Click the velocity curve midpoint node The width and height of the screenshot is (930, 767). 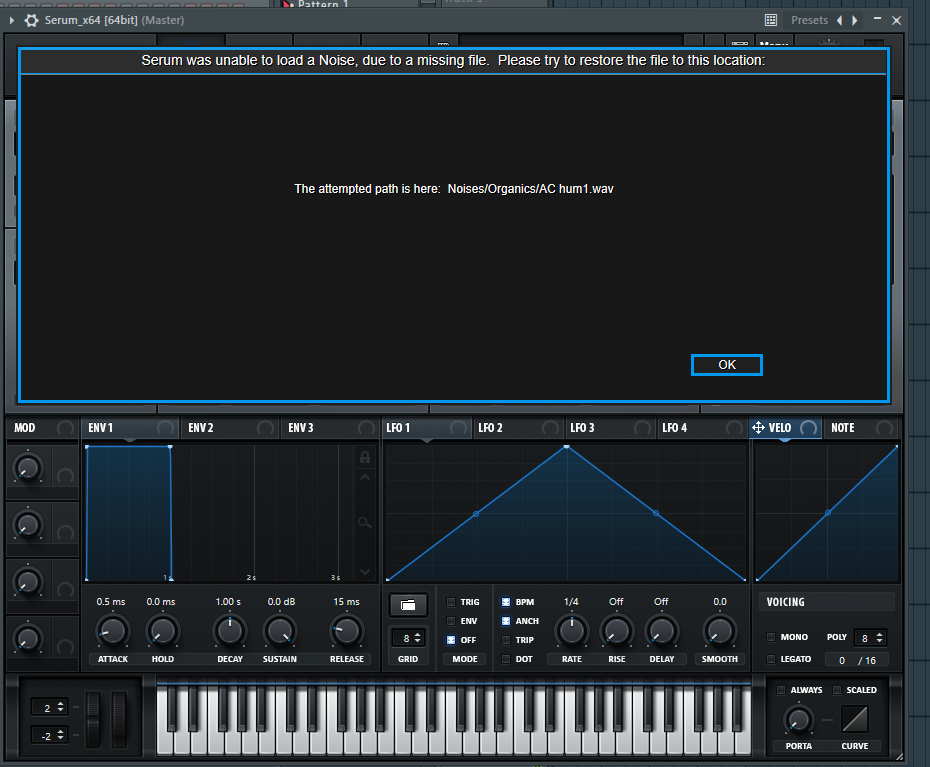click(828, 513)
